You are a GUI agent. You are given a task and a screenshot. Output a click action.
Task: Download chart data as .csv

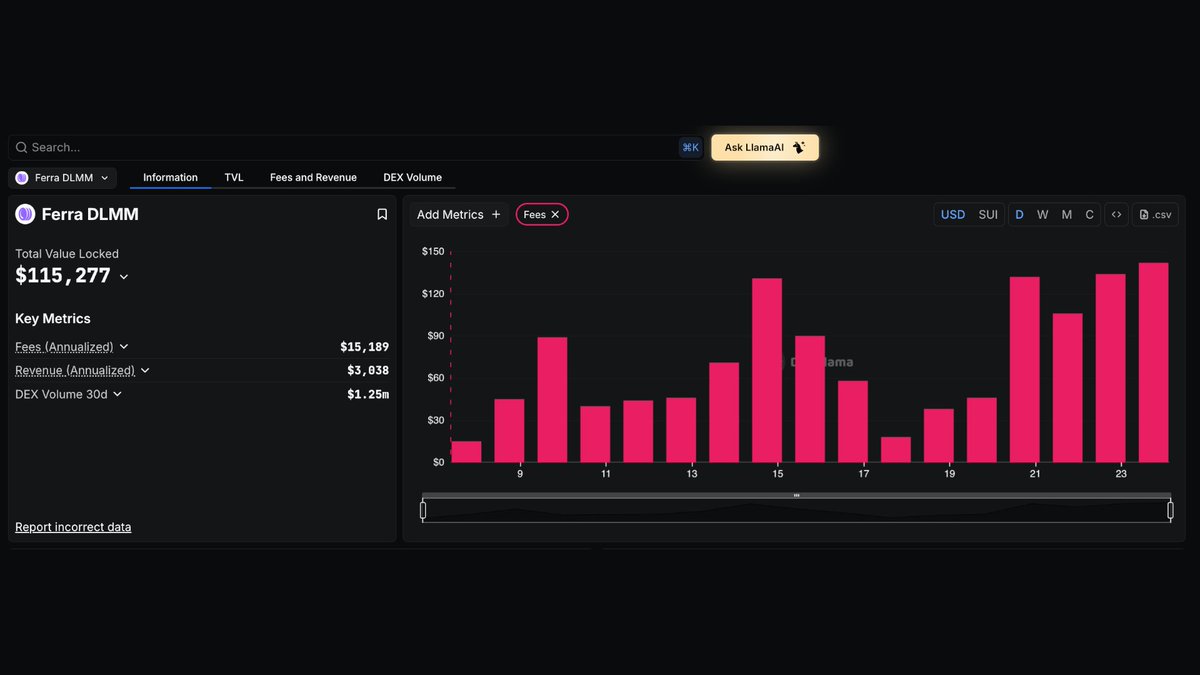pos(1155,214)
